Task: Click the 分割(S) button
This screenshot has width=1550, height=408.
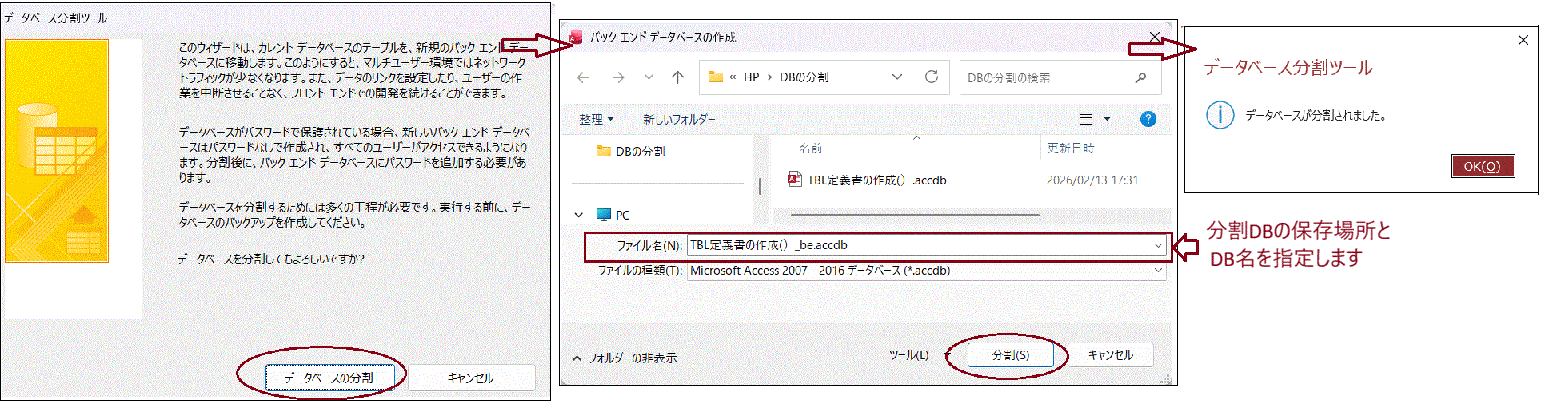Action: (1009, 356)
